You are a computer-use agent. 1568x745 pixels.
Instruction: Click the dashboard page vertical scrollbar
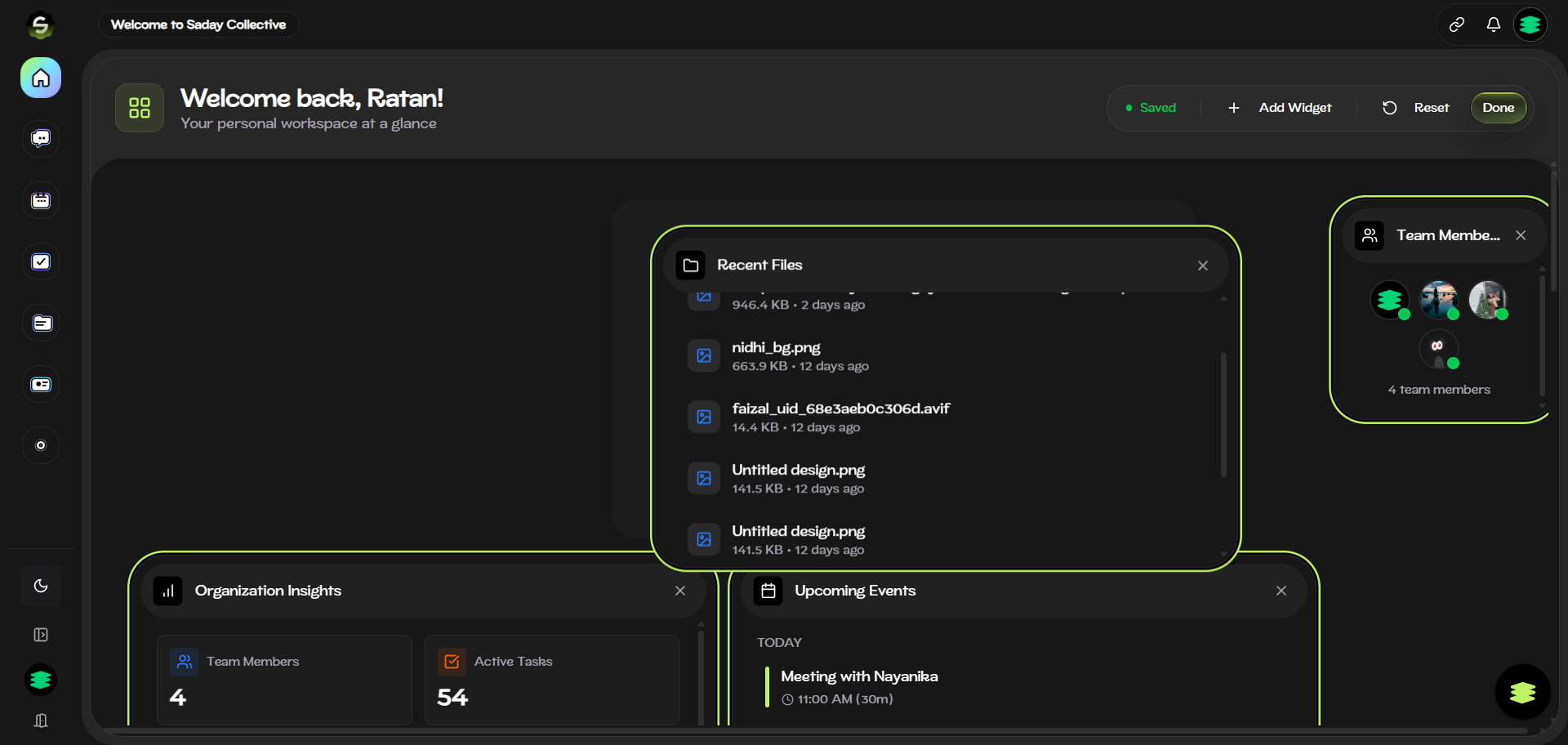(x=1553, y=231)
